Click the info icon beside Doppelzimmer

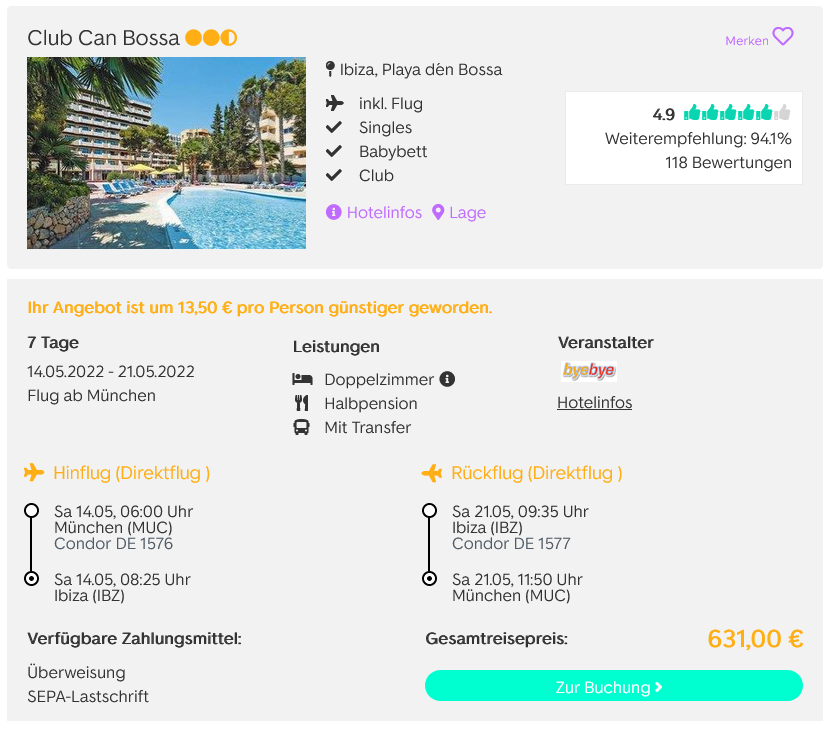click(447, 379)
